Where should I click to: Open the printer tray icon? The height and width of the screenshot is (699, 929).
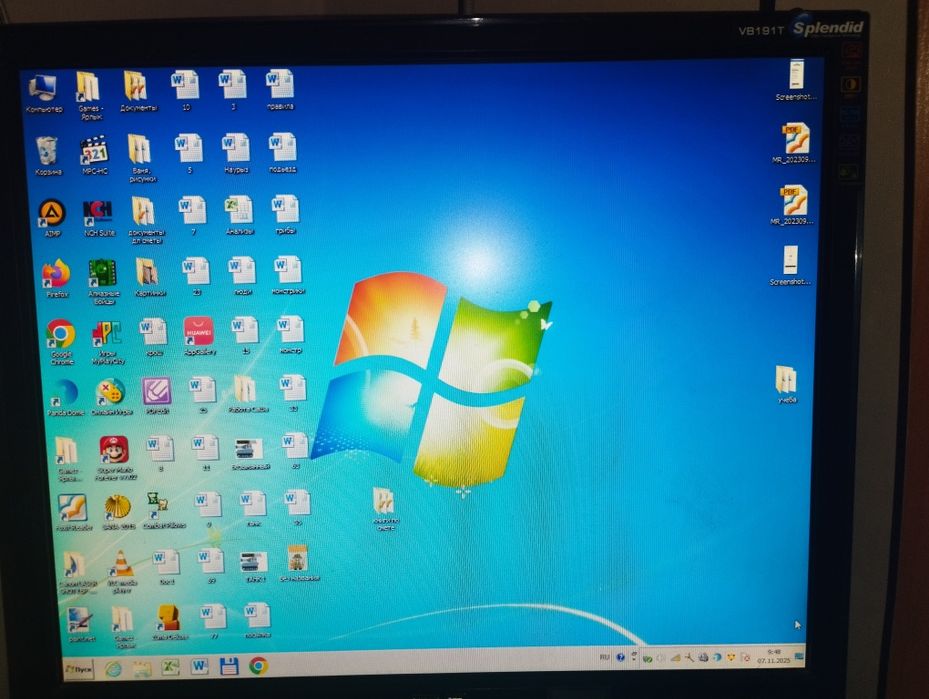703,658
